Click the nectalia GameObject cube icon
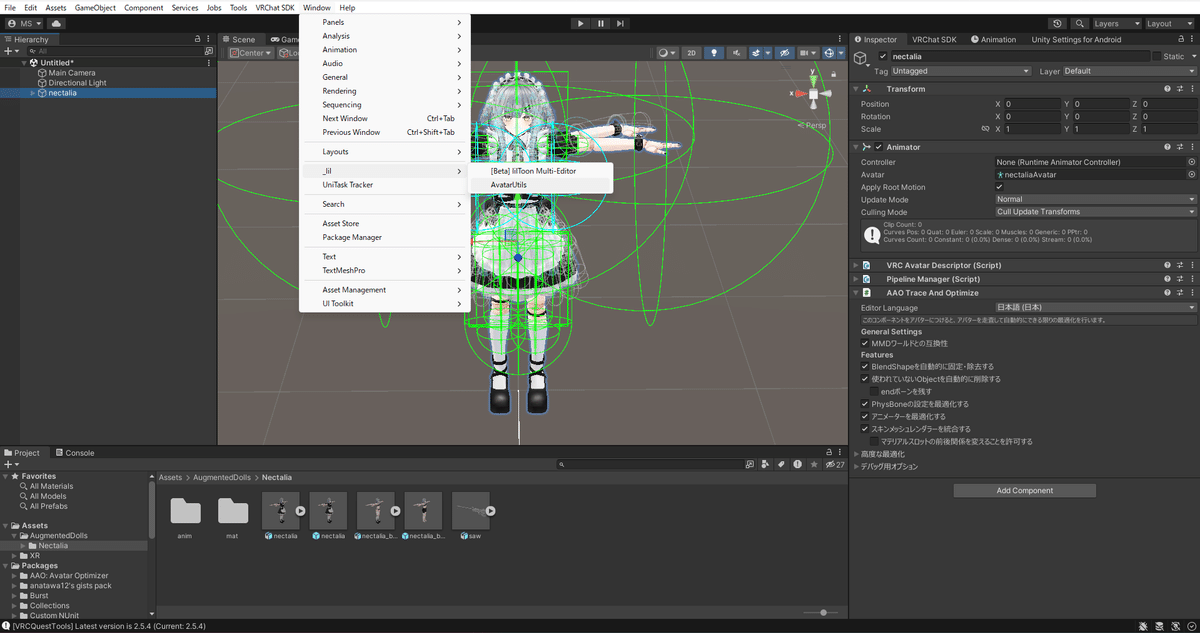 click(862, 59)
